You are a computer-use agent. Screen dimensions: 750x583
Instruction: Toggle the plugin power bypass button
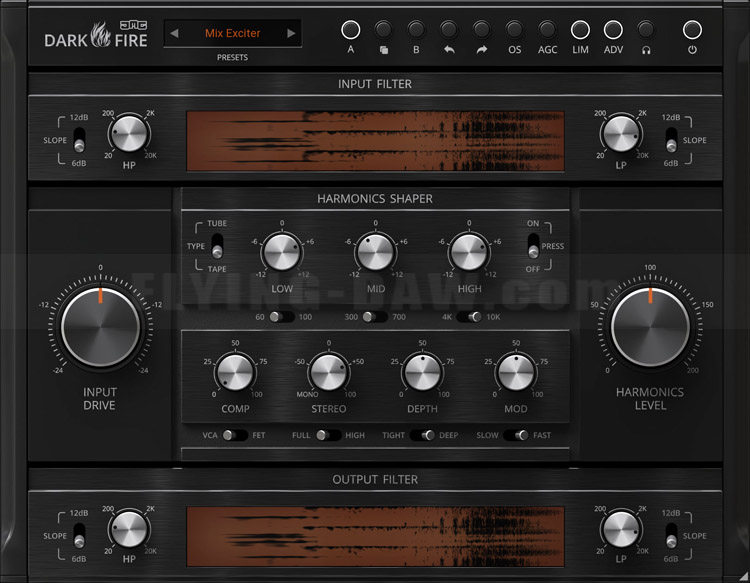692,30
